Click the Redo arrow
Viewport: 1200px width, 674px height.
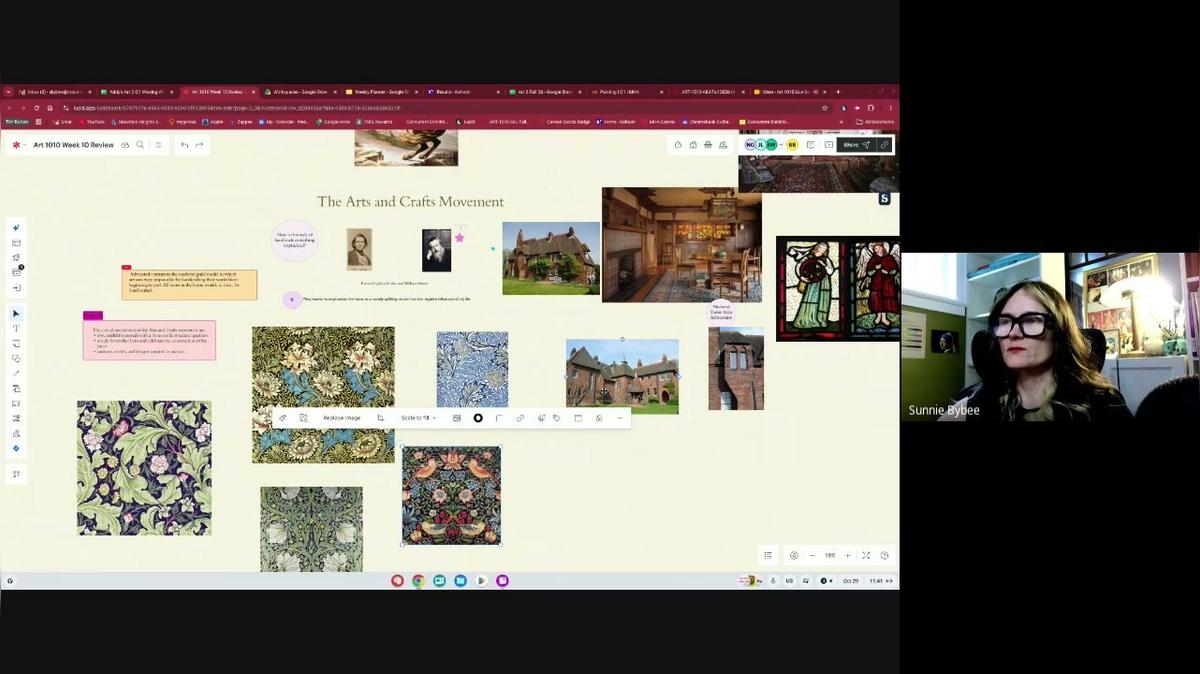tap(199, 145)
